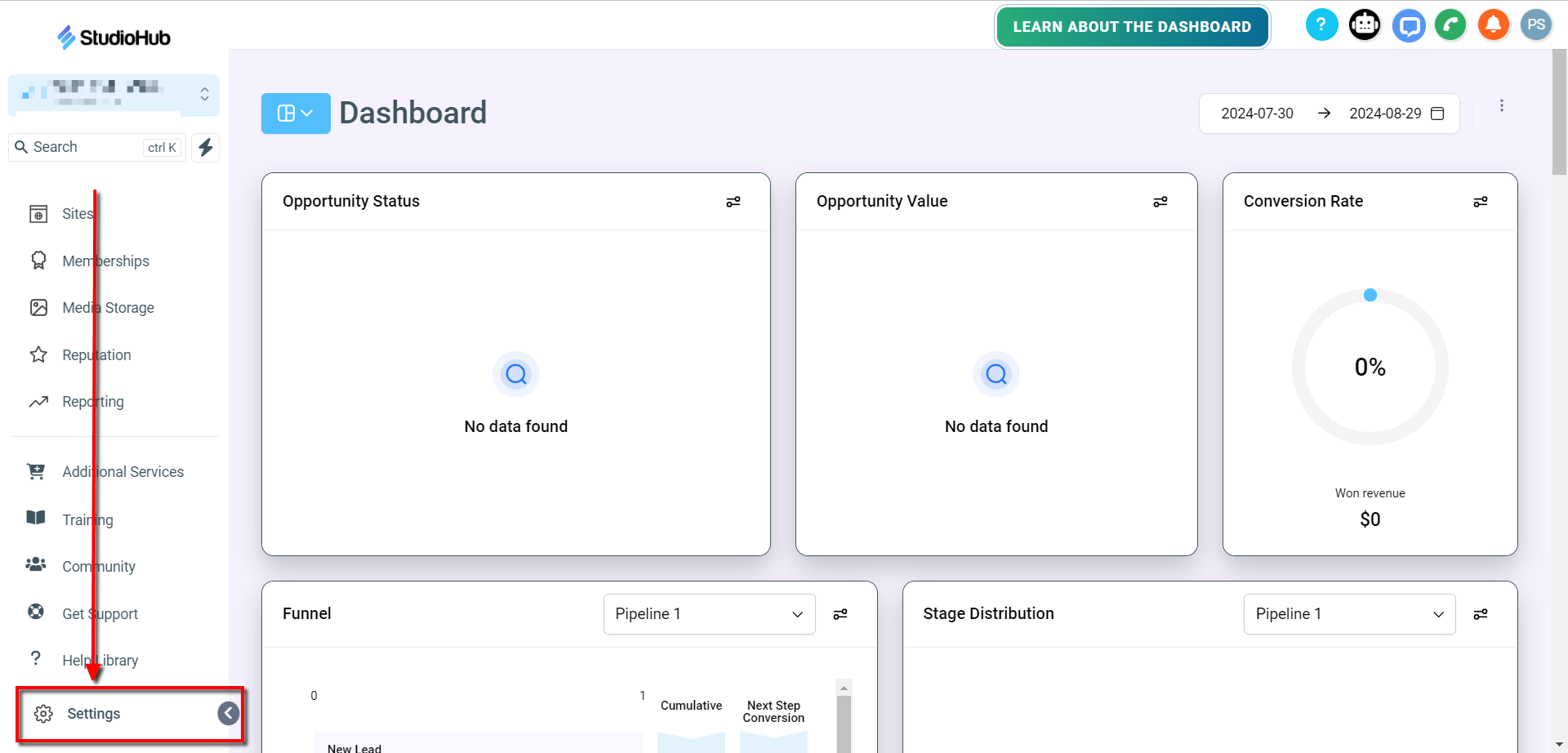Open the PS user profile avatar
The width and height of the screenshot is (1568, 753).
1536,25
